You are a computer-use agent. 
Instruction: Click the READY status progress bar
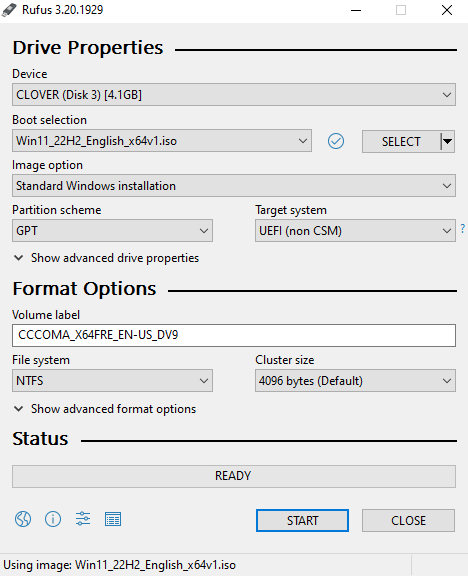pyautogui.click(x=234, y=476)
